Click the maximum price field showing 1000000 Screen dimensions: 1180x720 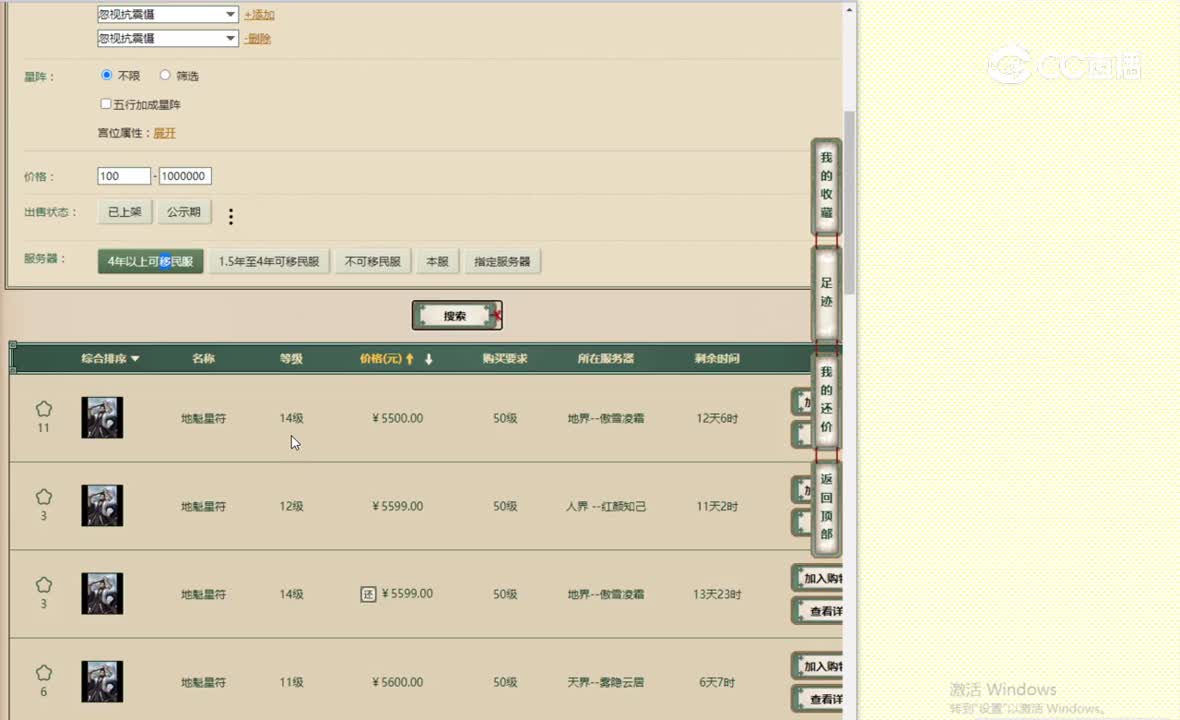(x=185, y=176)
